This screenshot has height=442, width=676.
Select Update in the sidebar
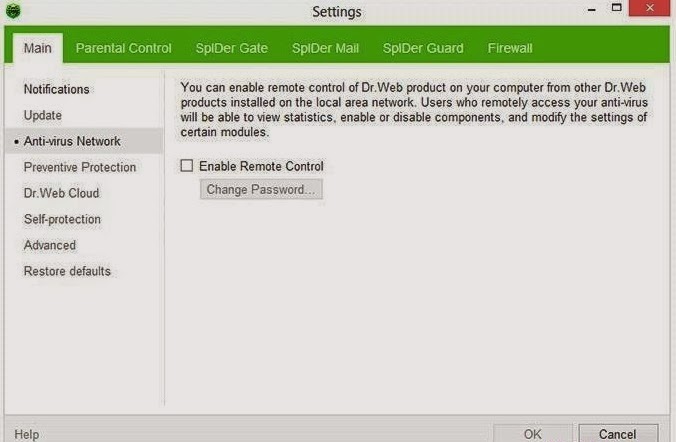click(84, 115)
